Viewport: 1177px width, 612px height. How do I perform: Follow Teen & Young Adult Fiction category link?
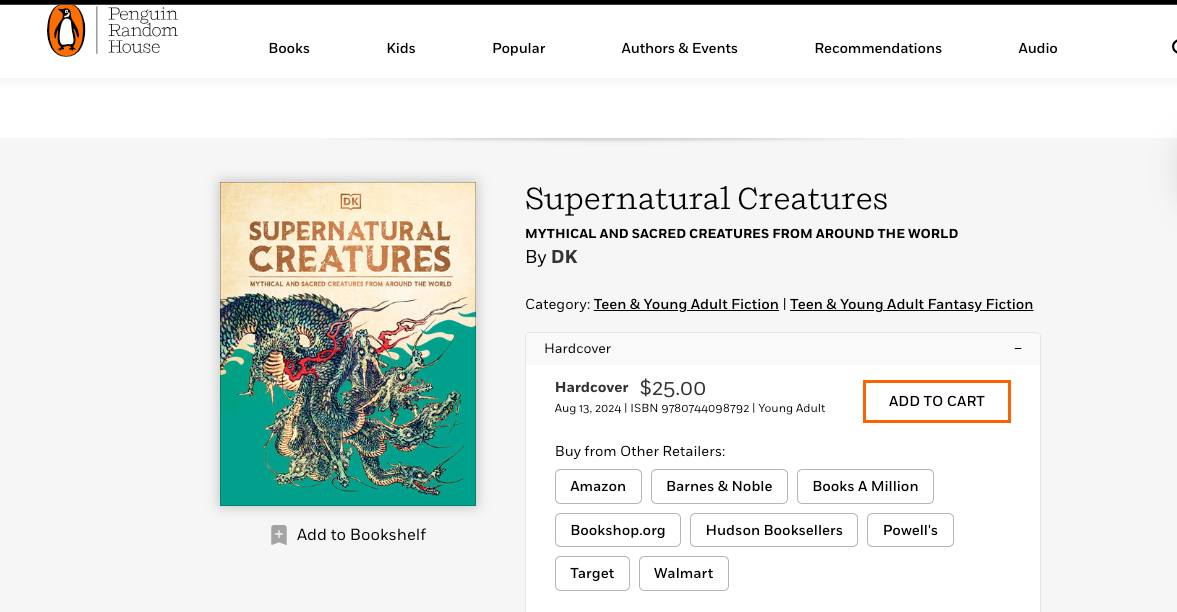[x=686, y=305]
